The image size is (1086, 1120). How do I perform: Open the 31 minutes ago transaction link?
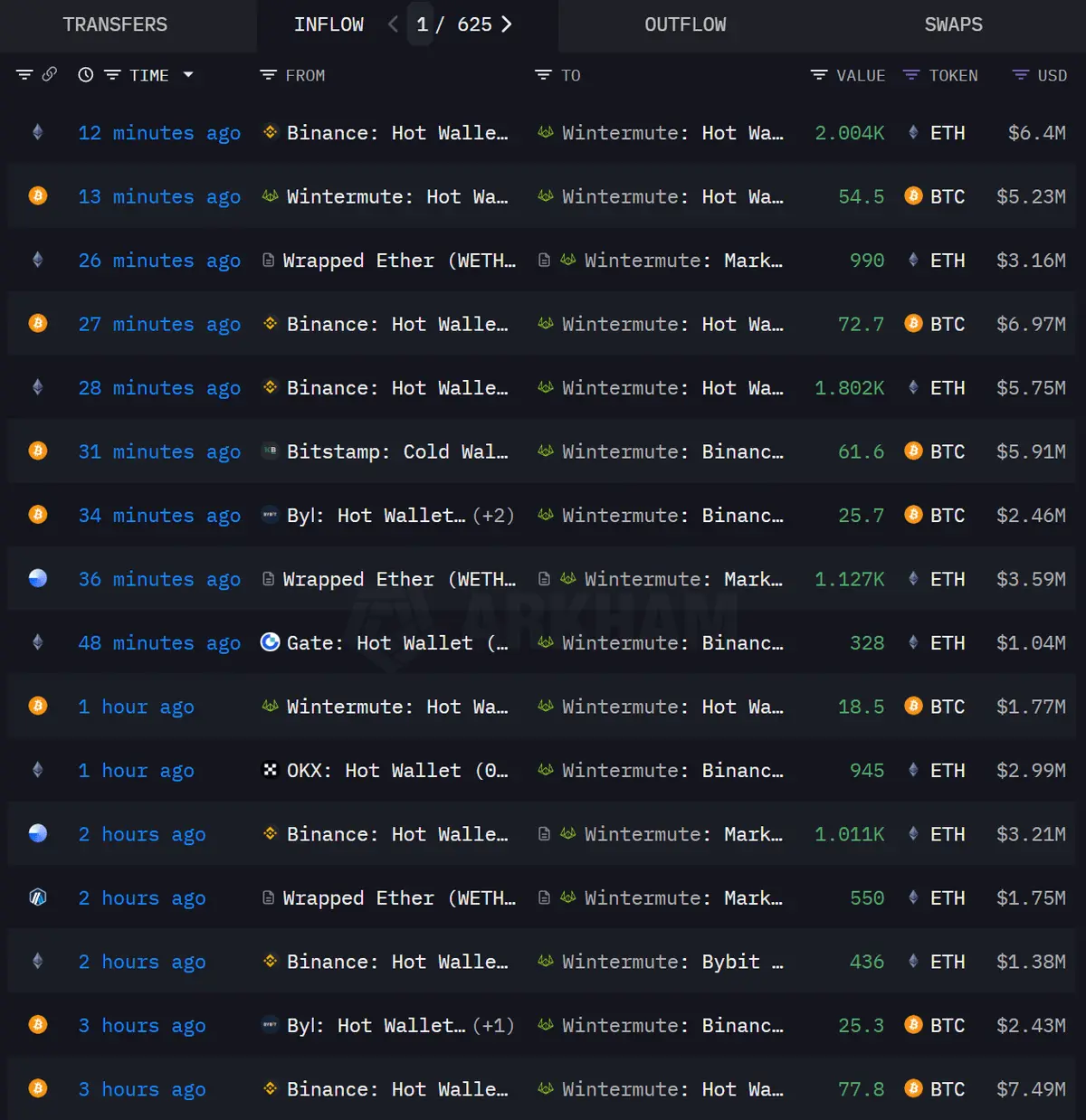(x=159, y=451)
